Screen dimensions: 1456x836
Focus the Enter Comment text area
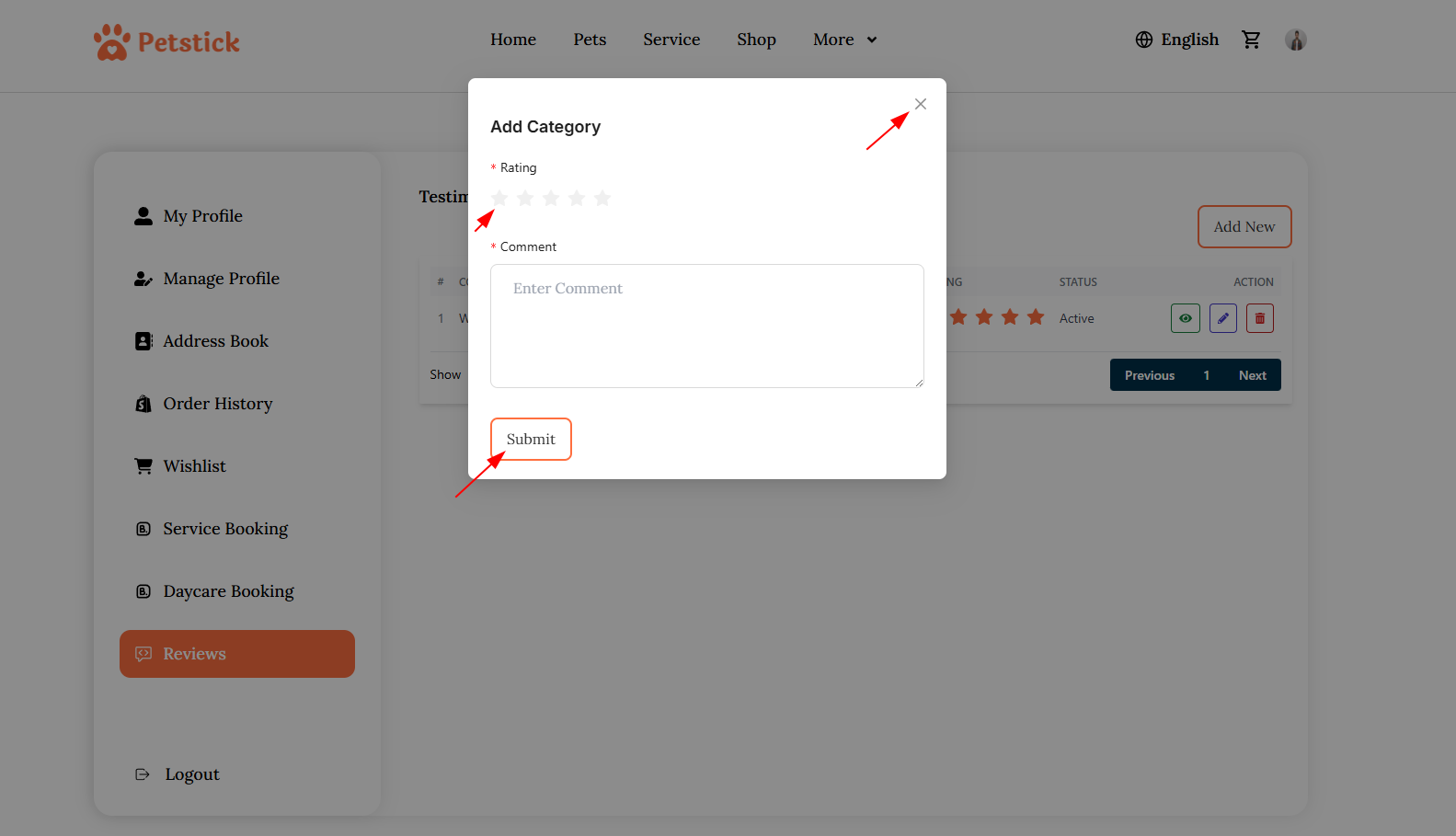tap(706, 326)
